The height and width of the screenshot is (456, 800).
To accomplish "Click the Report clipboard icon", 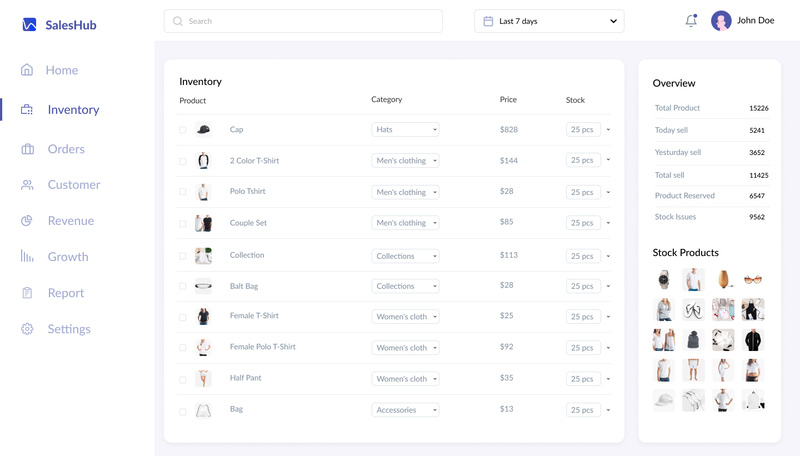I will (x=27, y=293).
